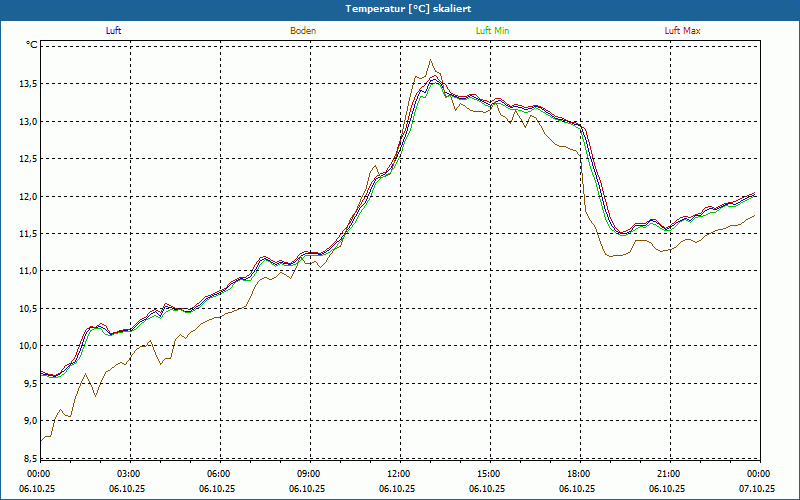Click the 06:00 time axis label

coord(219,474)
